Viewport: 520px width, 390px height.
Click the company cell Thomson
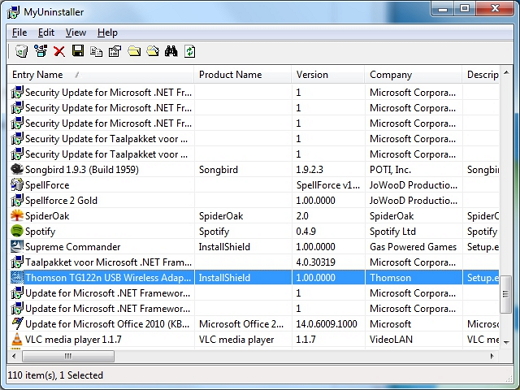click(x=390, y=278)
